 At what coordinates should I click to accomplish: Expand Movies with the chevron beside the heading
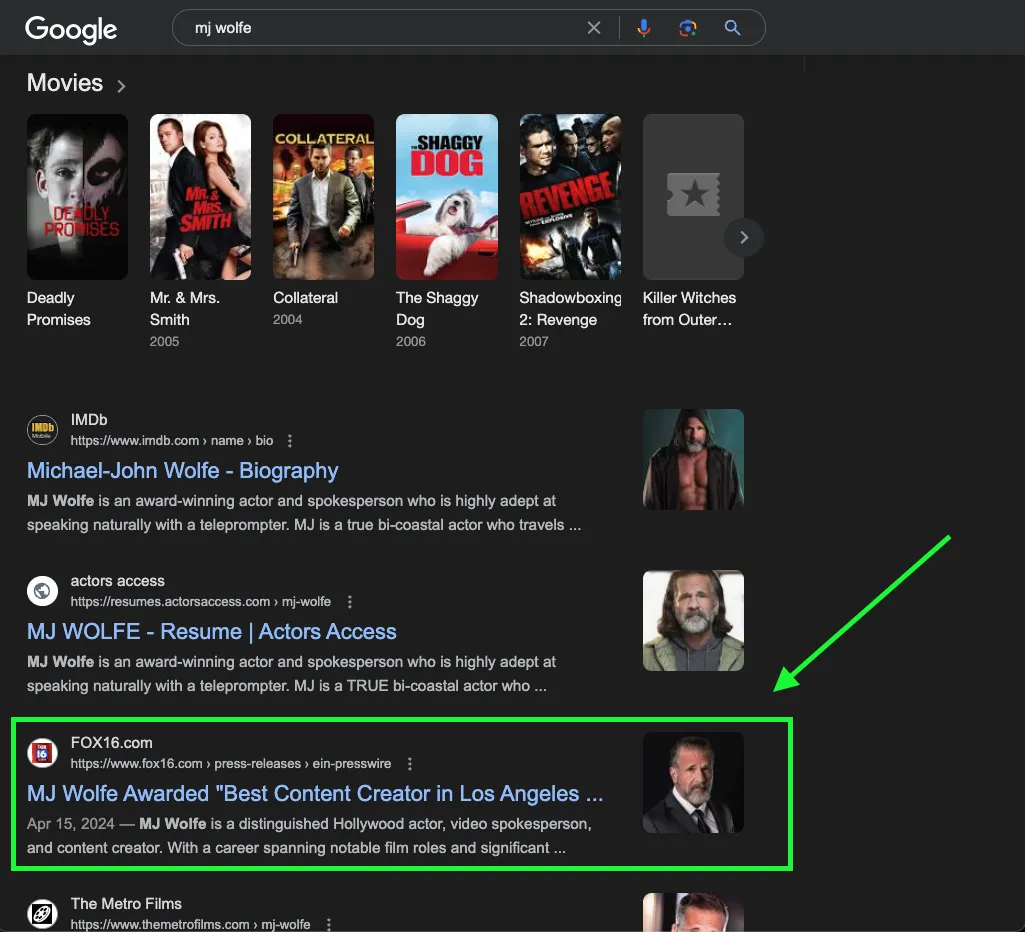point(121,86)
